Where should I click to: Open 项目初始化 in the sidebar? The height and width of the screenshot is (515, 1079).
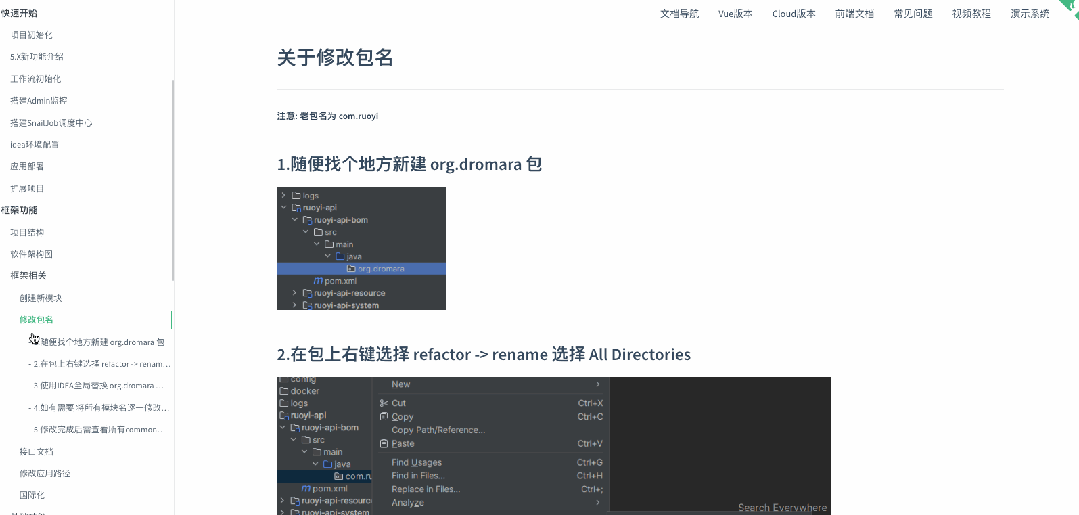[41, 35]
